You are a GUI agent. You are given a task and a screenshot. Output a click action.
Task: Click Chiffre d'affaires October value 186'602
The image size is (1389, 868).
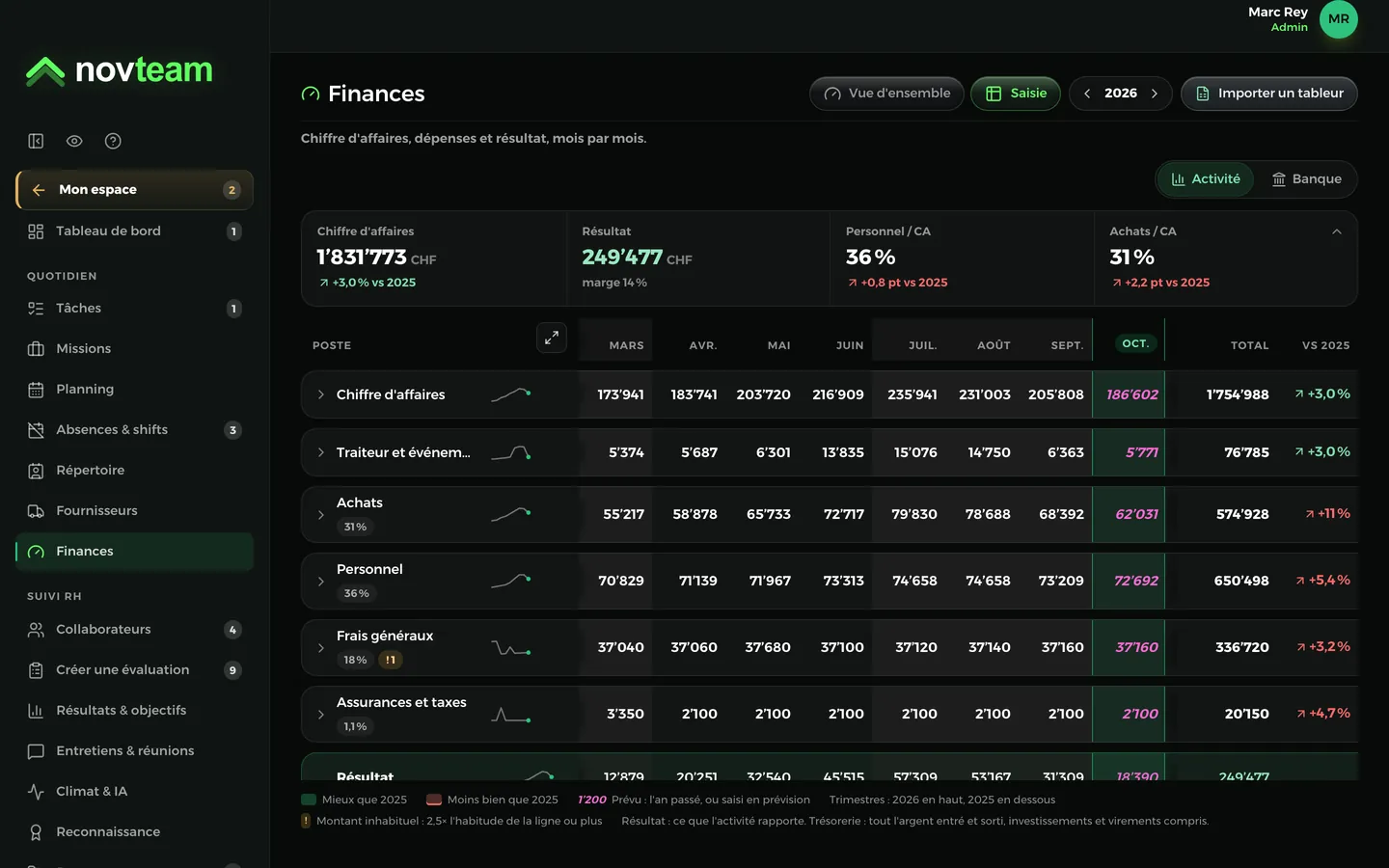point(1132,394)
